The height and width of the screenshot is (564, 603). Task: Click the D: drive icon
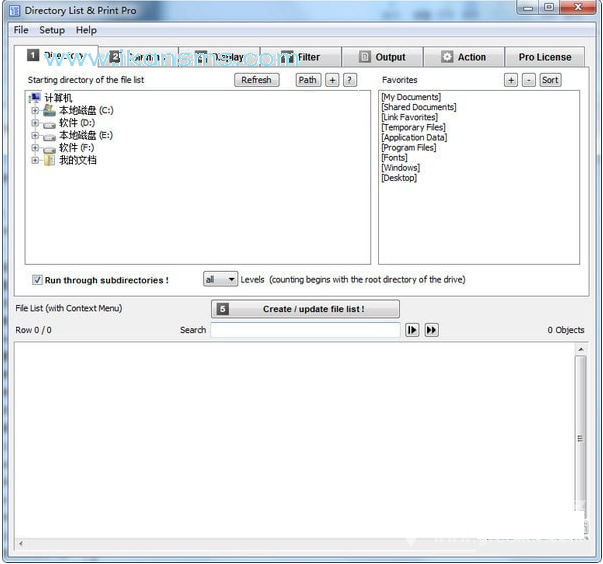pos(49,124)
